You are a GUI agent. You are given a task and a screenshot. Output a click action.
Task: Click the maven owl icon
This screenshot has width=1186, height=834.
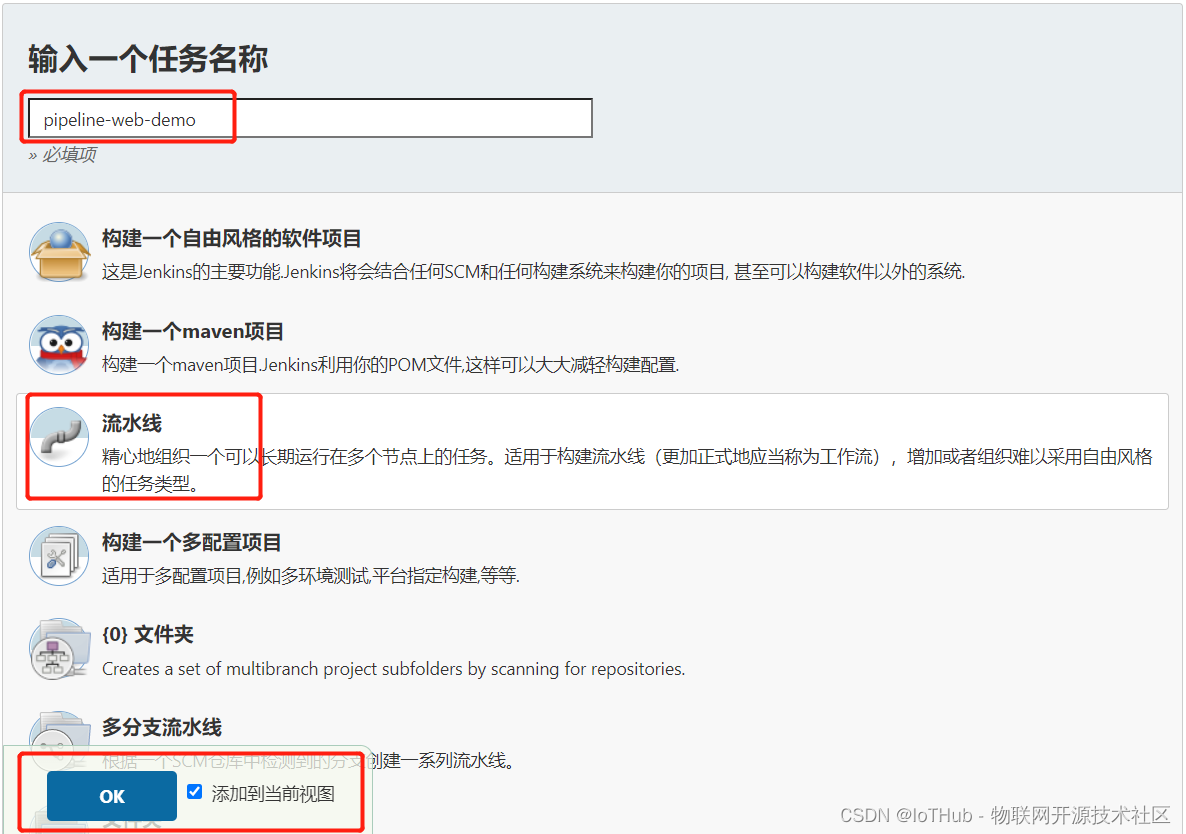[x=60, y=345]
